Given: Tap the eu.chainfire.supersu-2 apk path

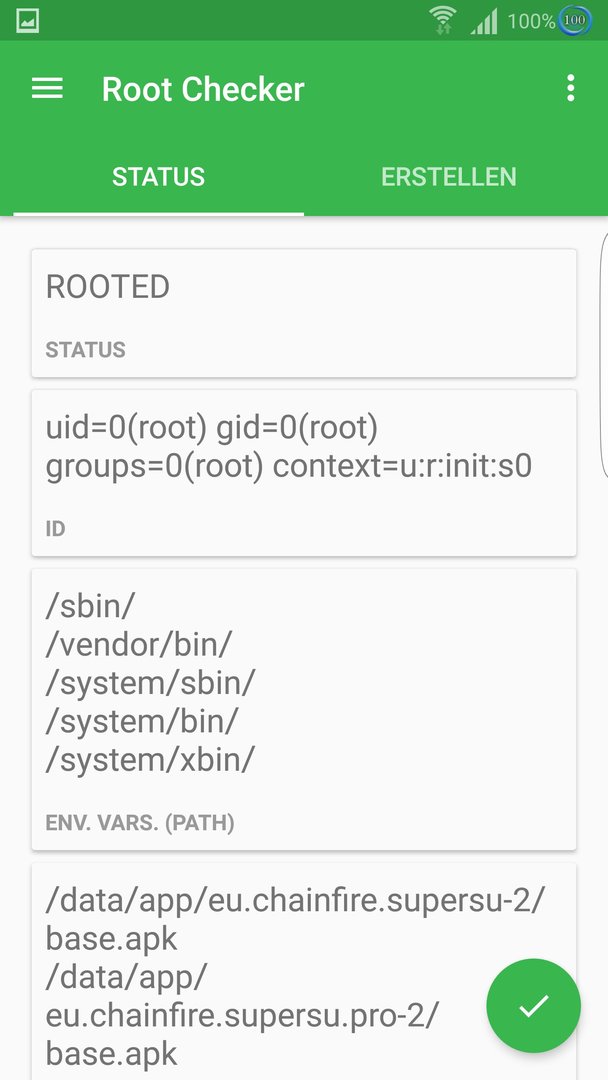Looking at the screenshot, I should (x=295, y=919).
